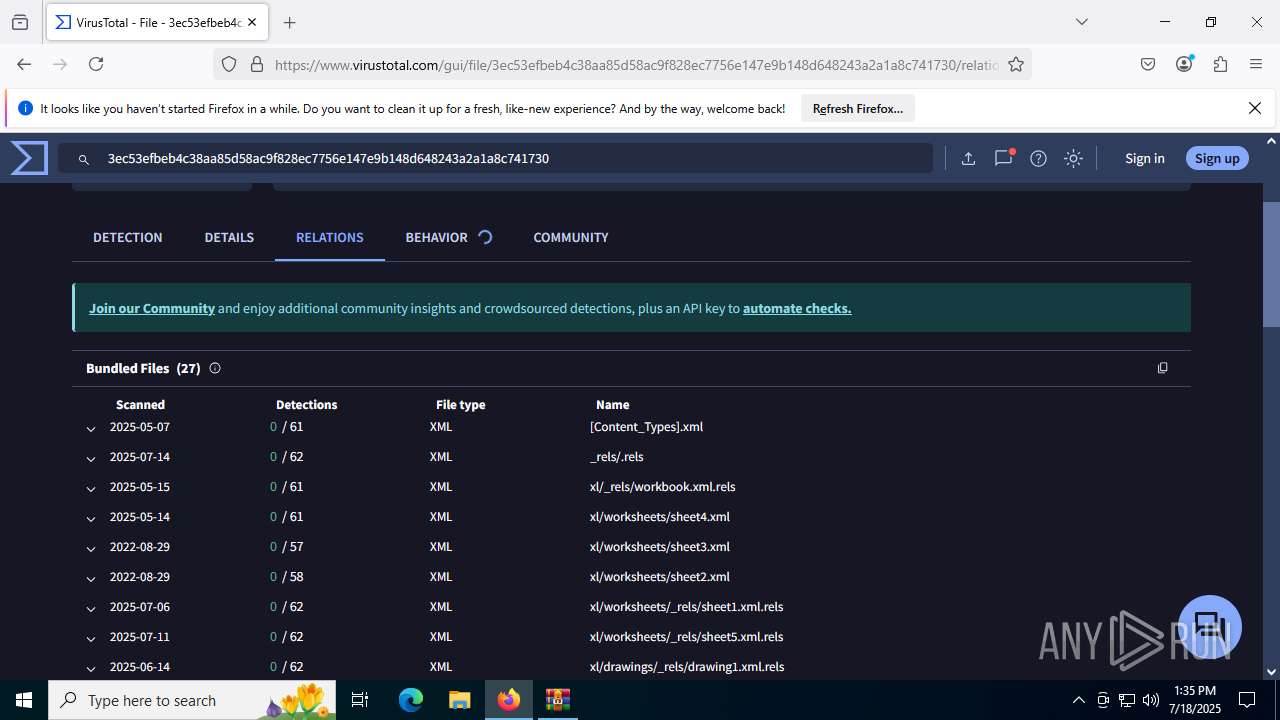Click Refresh Firefox button
The width and height of the screenshot is (1280, 720).
pos(858,108)
